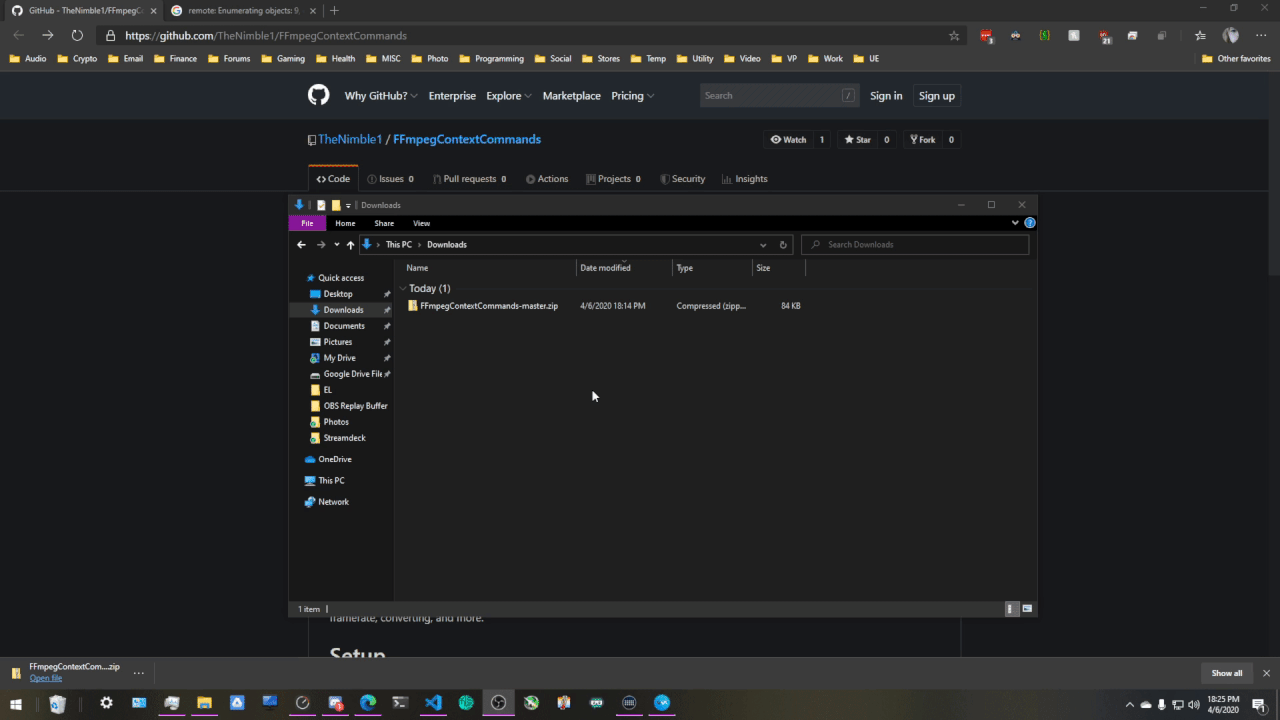Open Windows Start menu
Image resolution: width=1280 pixels, height=720 pixels.
click(x=16, y=703)
